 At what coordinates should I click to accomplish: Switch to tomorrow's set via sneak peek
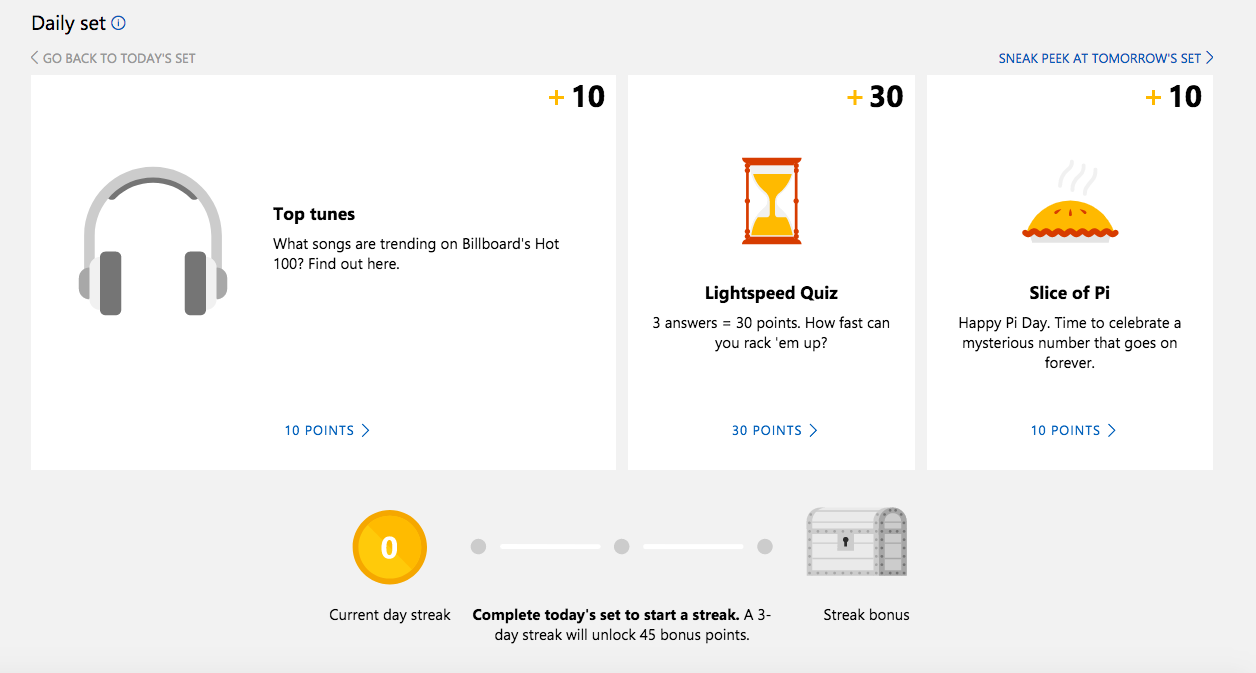pos(1096,58)
